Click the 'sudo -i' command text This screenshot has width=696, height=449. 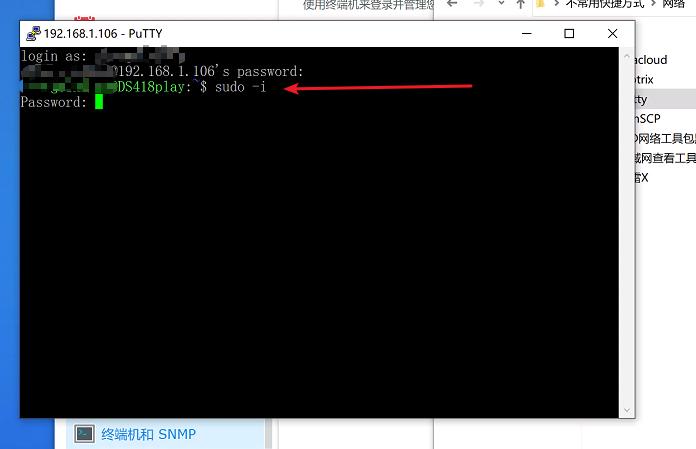(241, 87)
